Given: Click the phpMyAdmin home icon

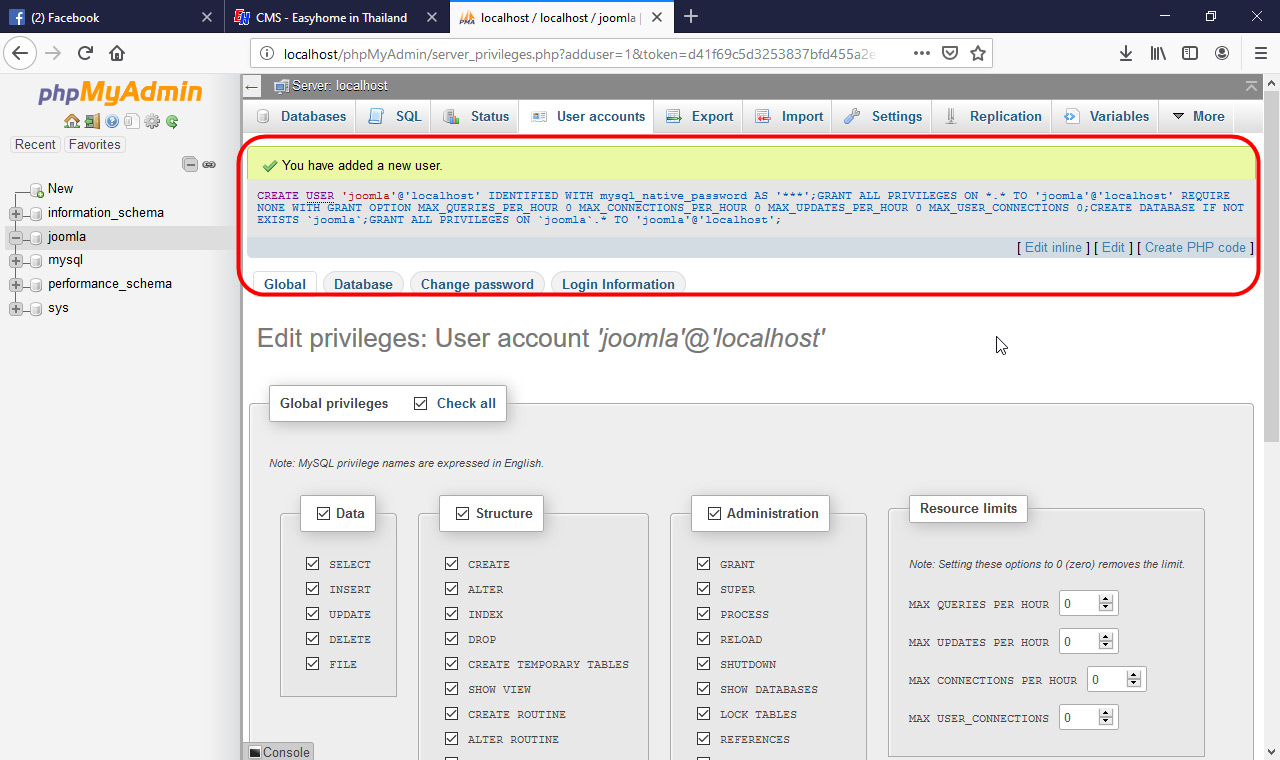Looking at the screenshot, I should (72, 121).
